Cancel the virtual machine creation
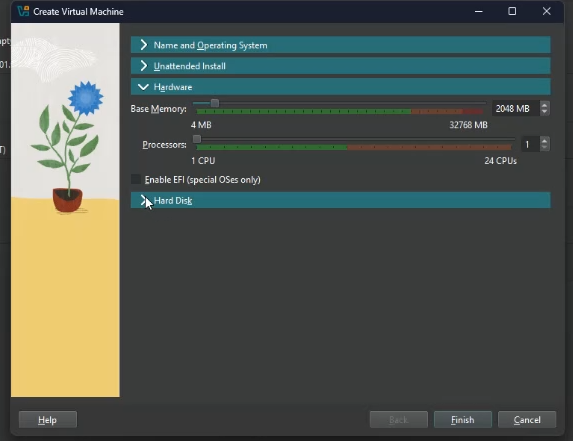 (527, 419)
